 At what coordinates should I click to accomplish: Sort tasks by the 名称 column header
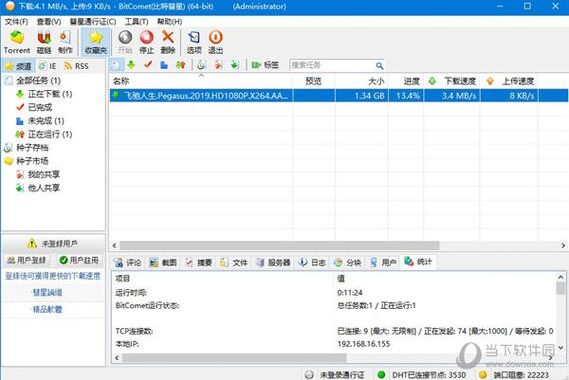pos(201,81)
